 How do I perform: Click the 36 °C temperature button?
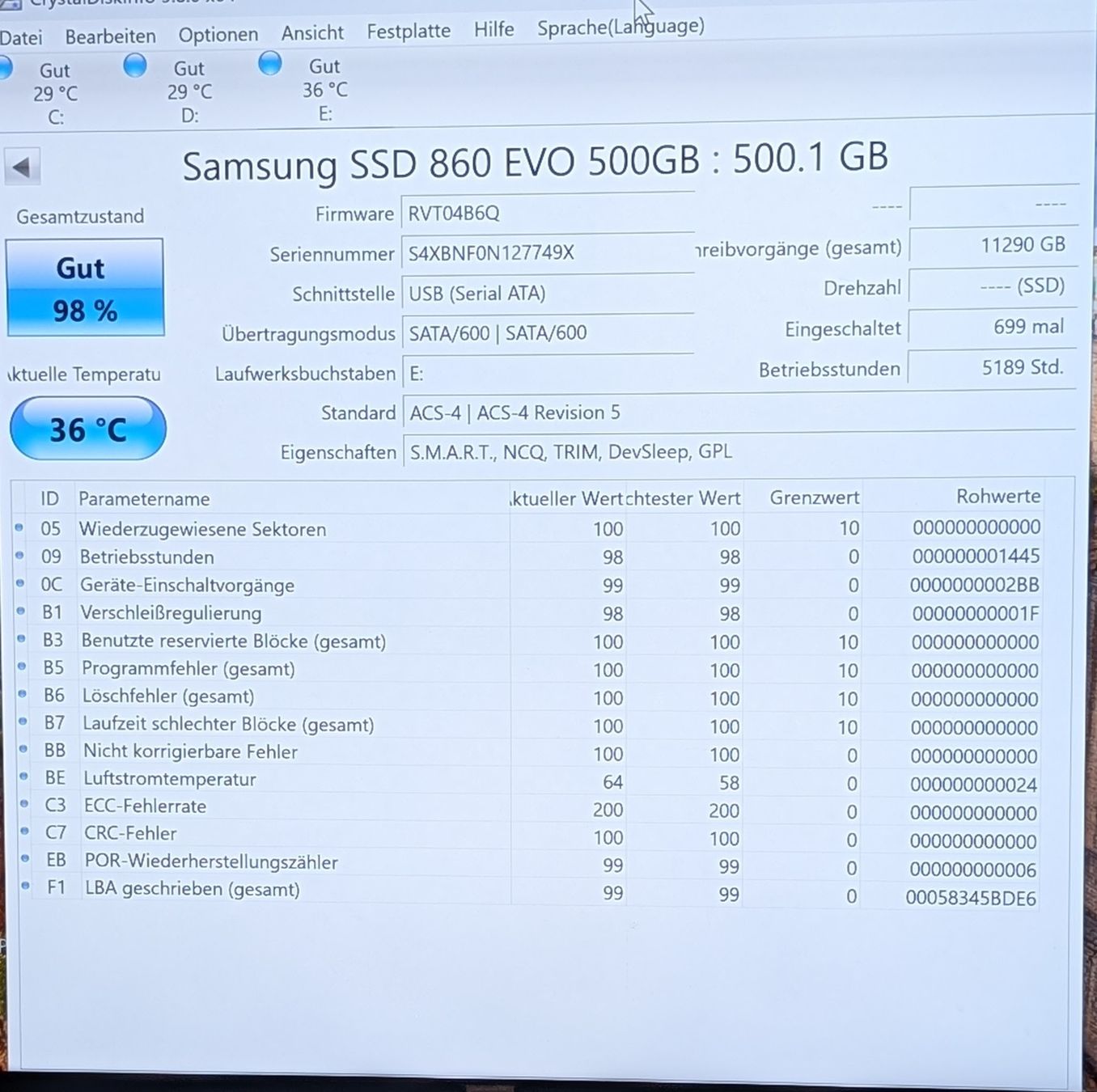point(87,429)
